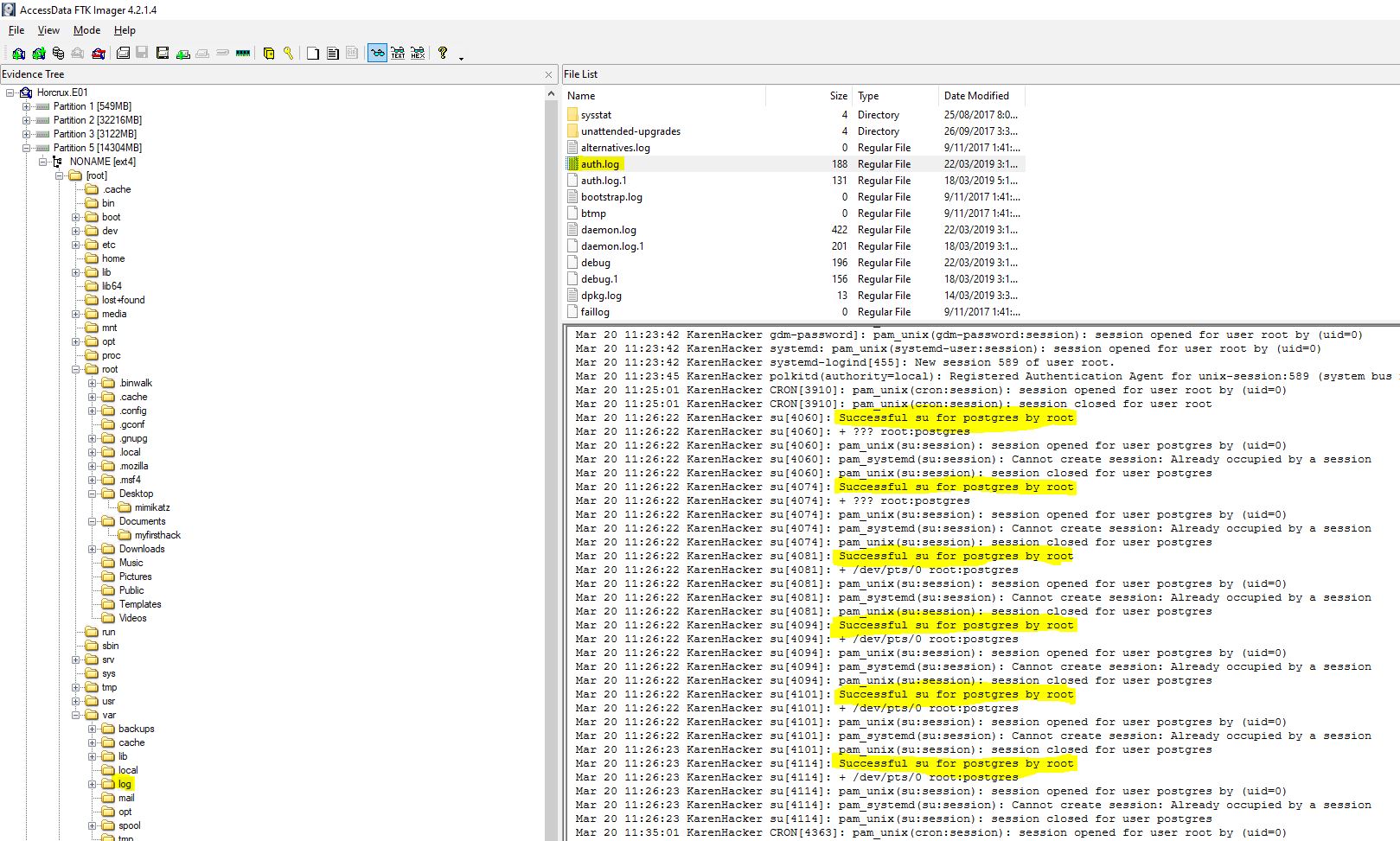Click Detect EFS Encryption key icon
The image size is (1400, 841).
(x=289, y=54)
